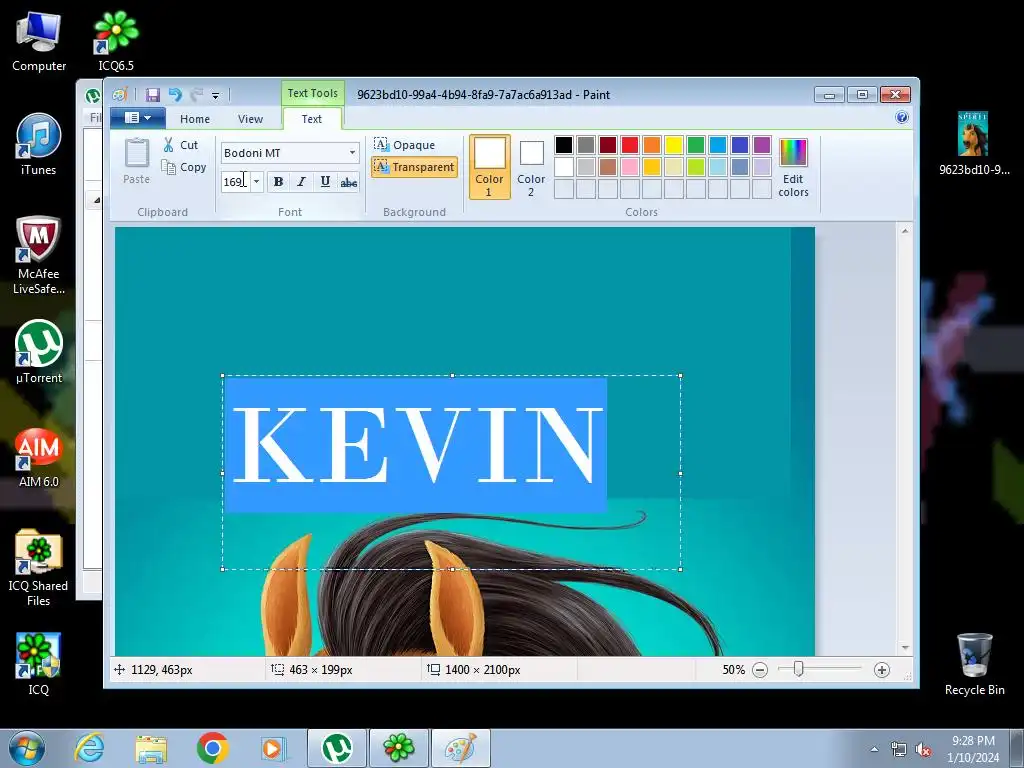
Task: Copy the selected text
Action: (184, 167)
